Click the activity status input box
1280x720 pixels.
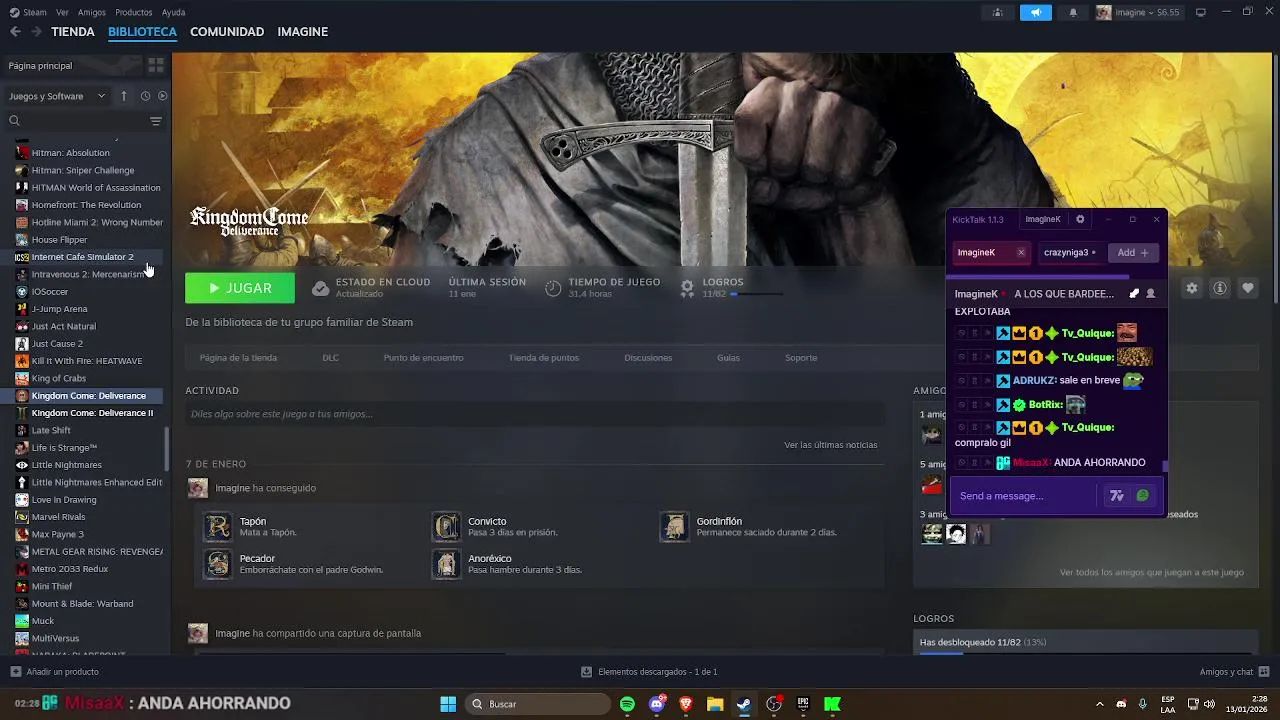pos(535,414)
